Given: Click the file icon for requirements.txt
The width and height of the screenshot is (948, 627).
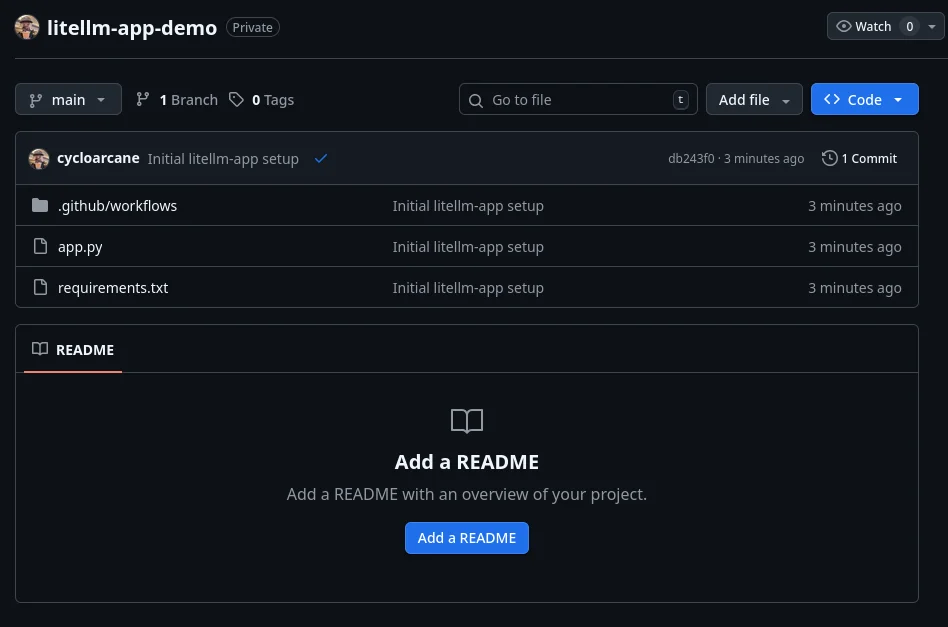Looking at the screenshot, I should point(41,287).
